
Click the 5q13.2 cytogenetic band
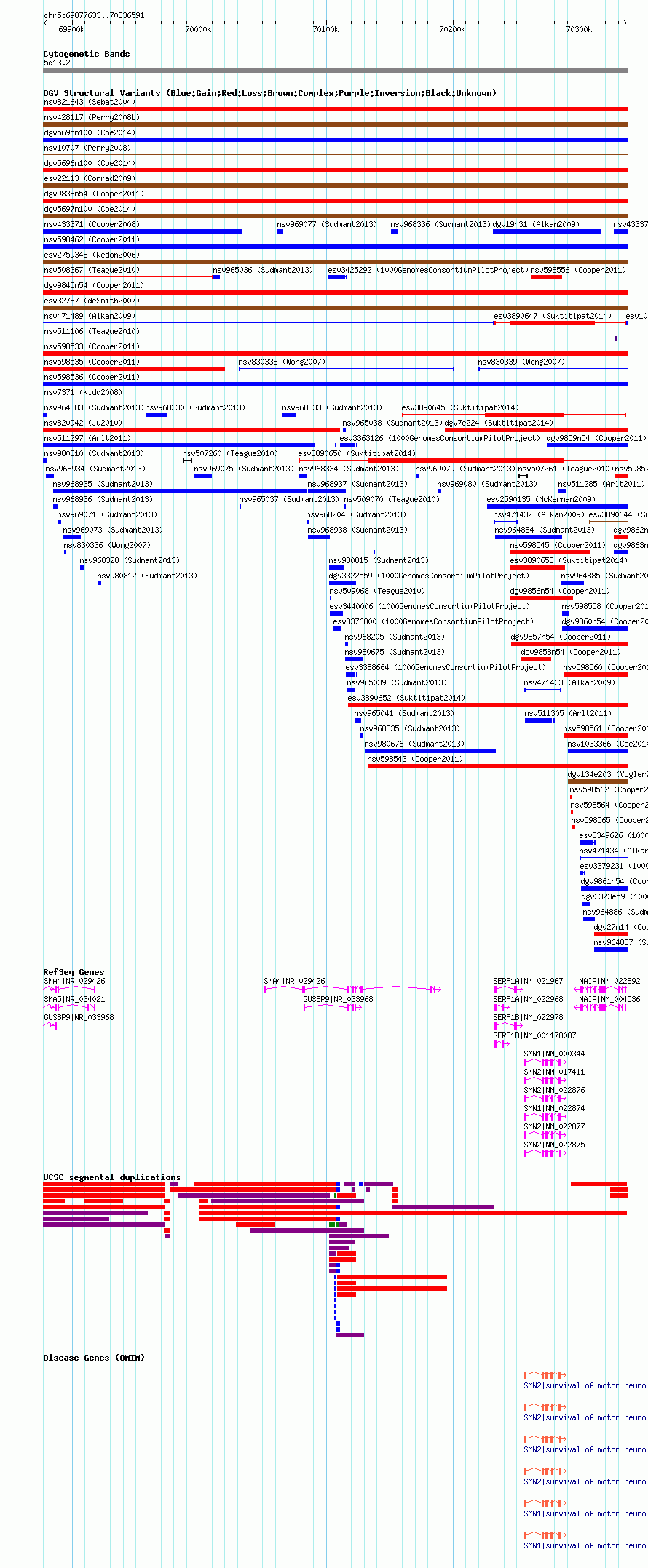[x=335, y=71]
